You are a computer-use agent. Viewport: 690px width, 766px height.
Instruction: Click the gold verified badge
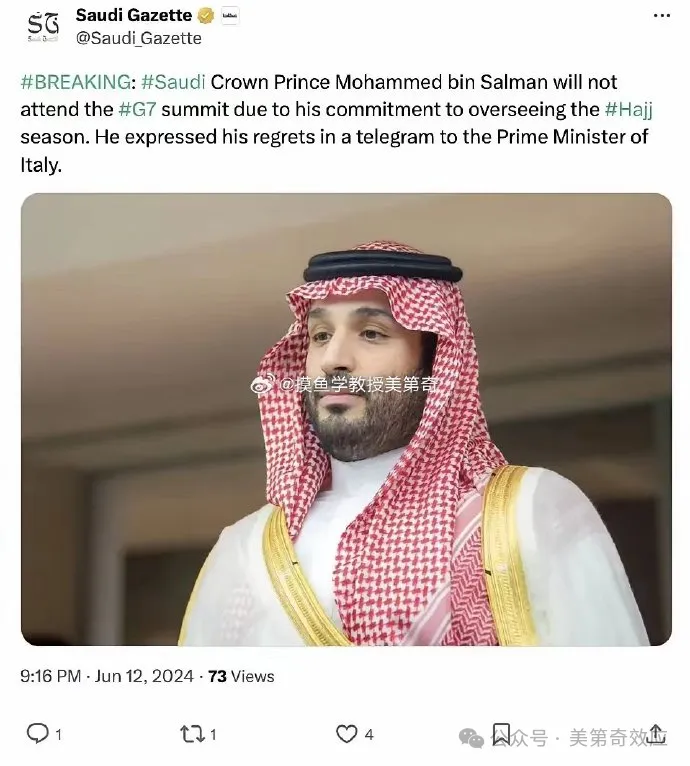(206, 16)
